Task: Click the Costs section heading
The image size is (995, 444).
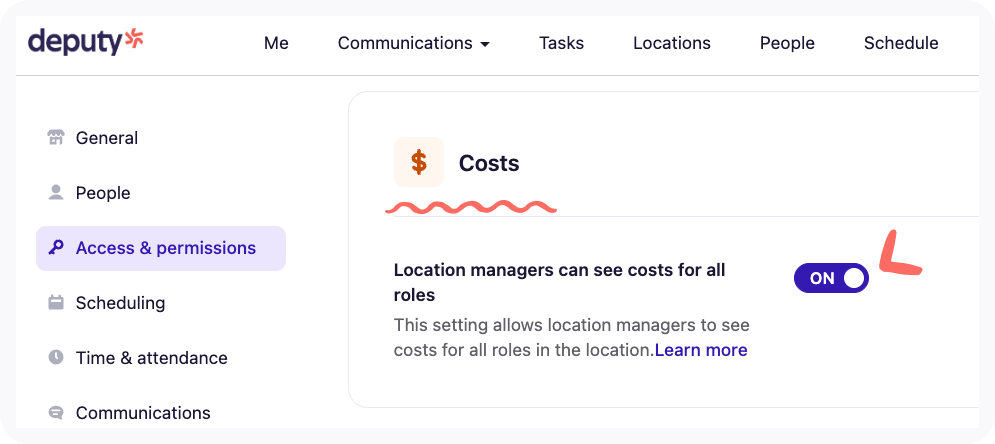Action: point(489,163)
